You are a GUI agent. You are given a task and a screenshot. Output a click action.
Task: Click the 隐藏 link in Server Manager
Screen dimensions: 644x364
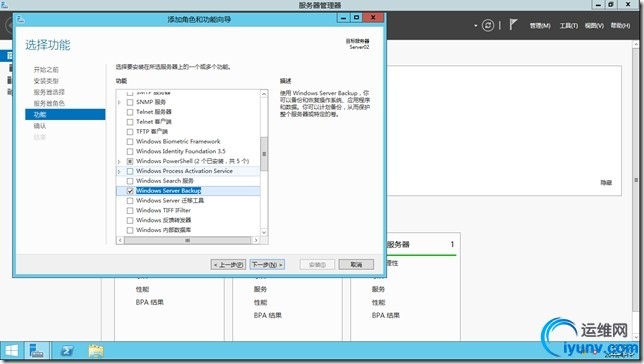coord(606,183)
